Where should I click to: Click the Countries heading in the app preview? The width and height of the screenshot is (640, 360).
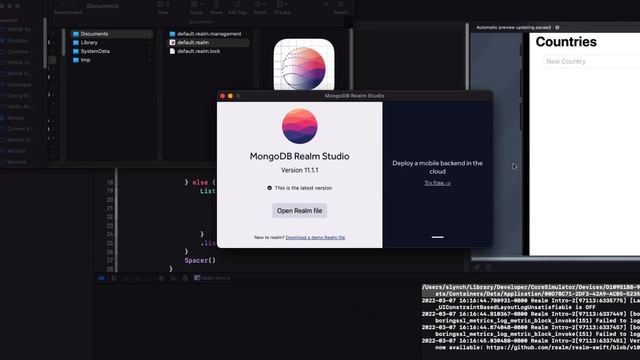(566, 42)
